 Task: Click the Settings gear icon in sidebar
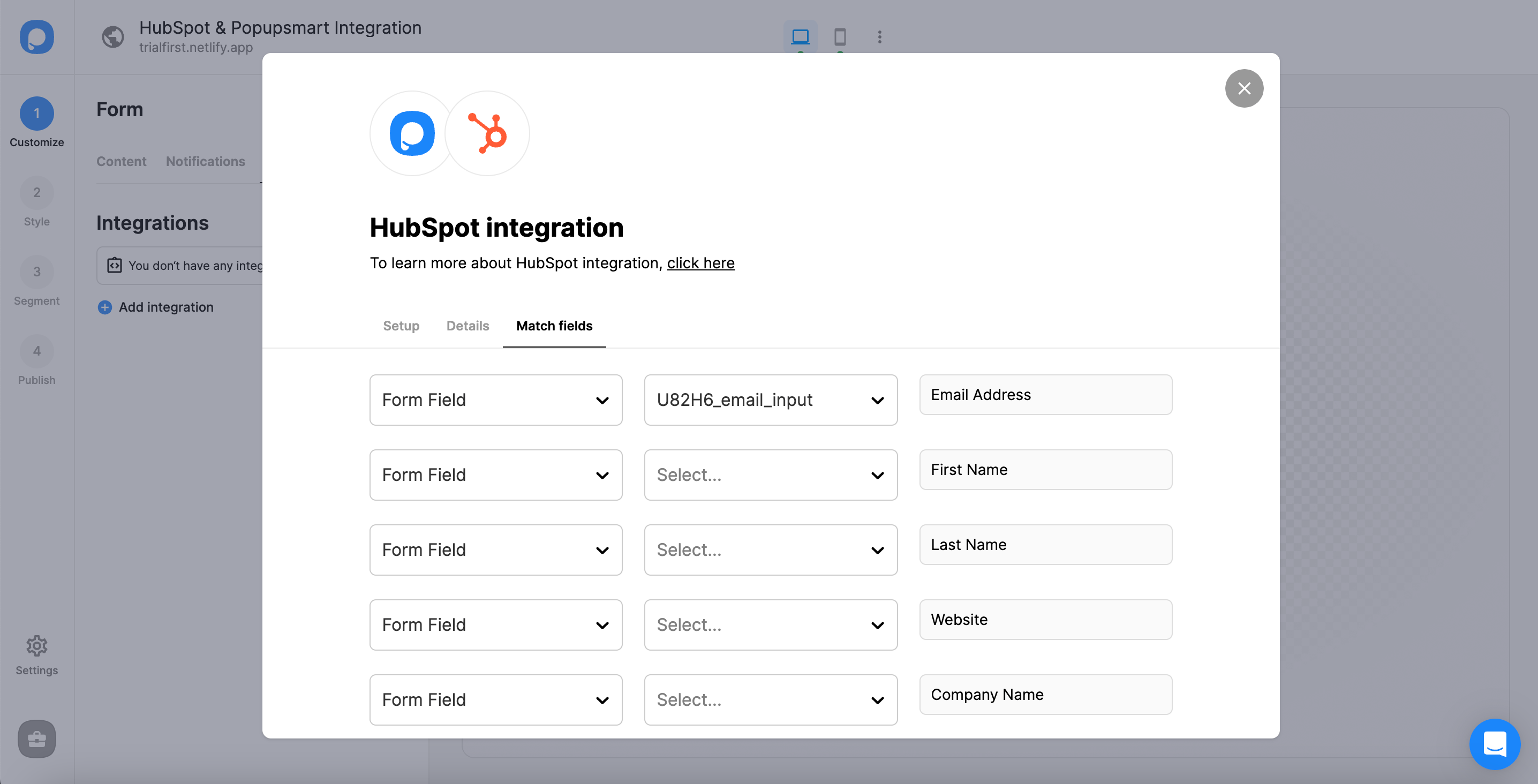click(x=35, y=645)
